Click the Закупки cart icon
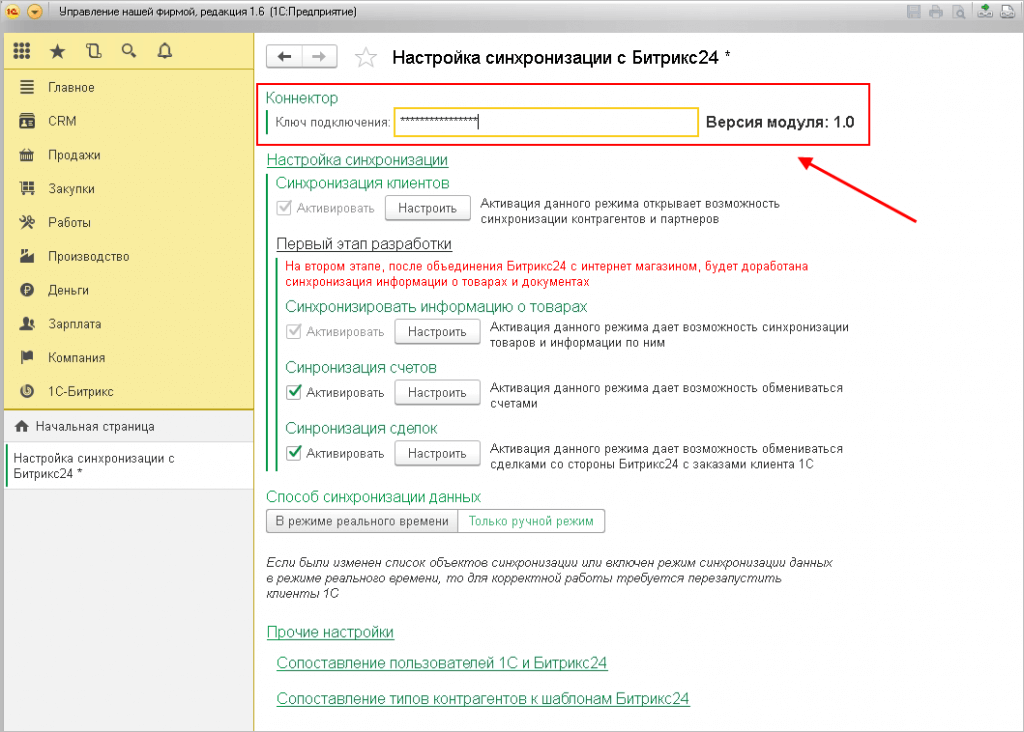This screenshot has width=1024, height=732. [27, 188]
